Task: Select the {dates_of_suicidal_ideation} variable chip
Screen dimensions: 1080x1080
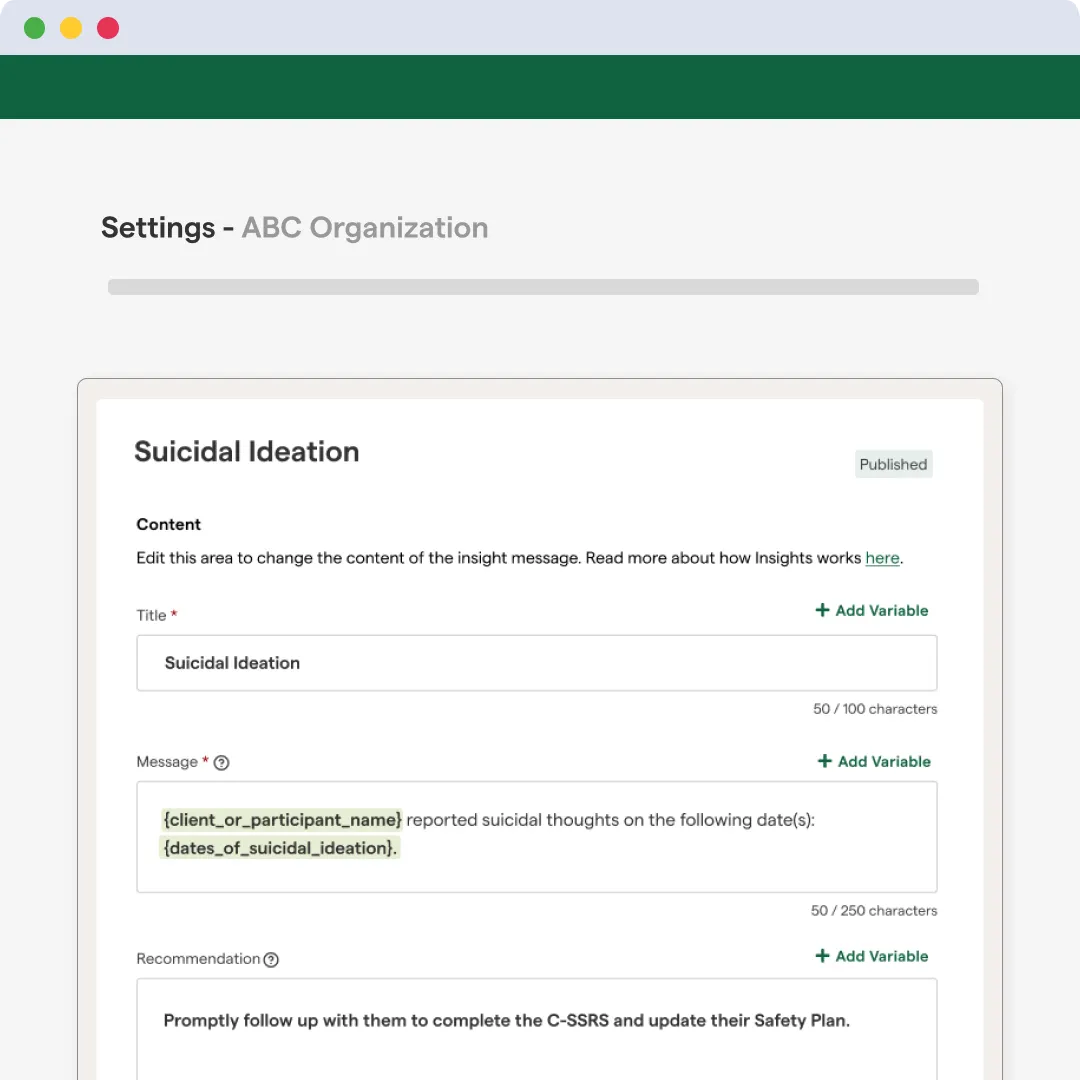Action: tap(280, 848)
